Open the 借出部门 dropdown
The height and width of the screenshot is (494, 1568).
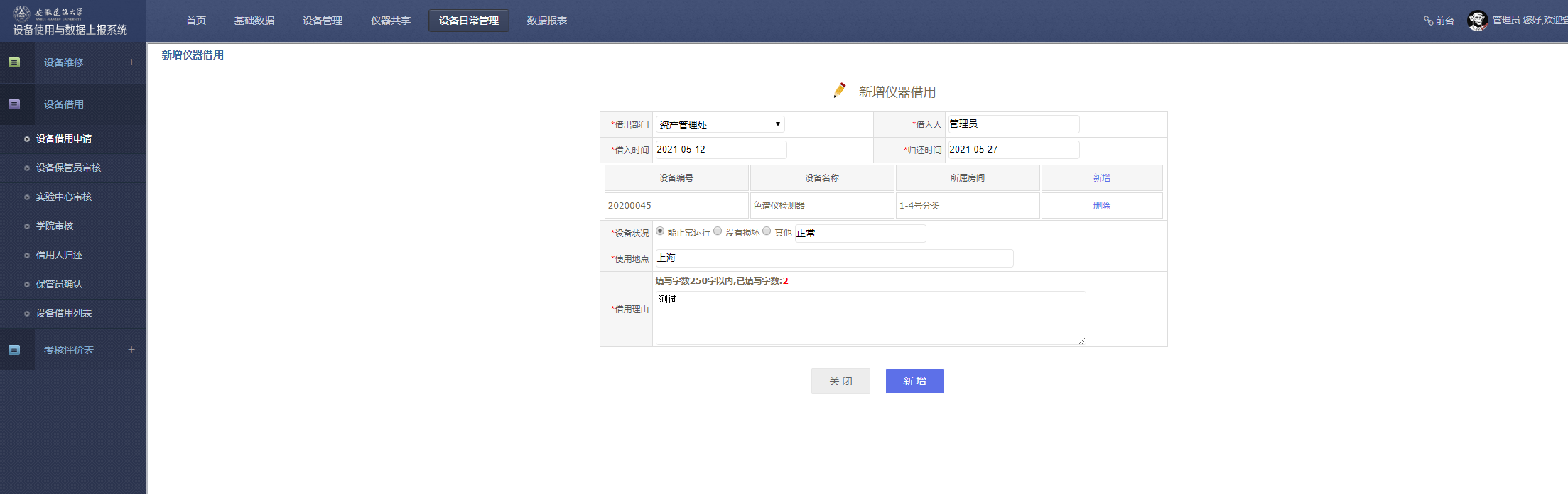[720, 124]
